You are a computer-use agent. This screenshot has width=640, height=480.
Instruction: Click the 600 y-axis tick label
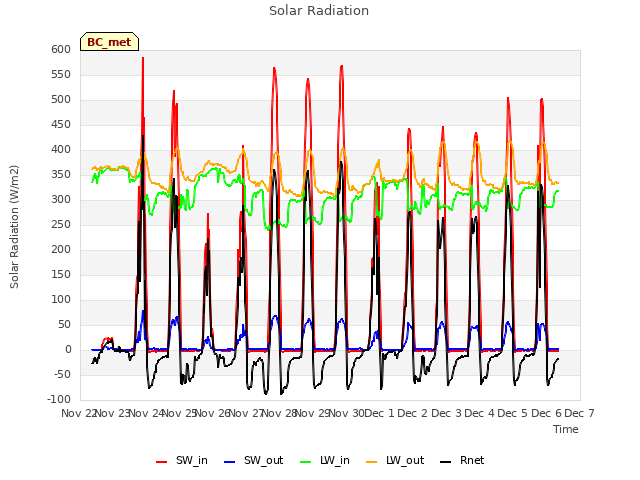(61, 49)
